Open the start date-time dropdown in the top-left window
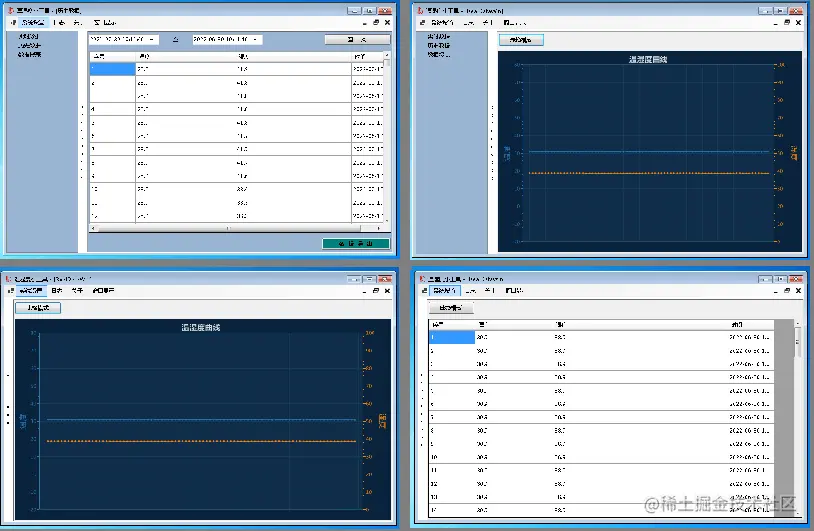The width and height of the screenshot is (814, 531). pos(152,39)
